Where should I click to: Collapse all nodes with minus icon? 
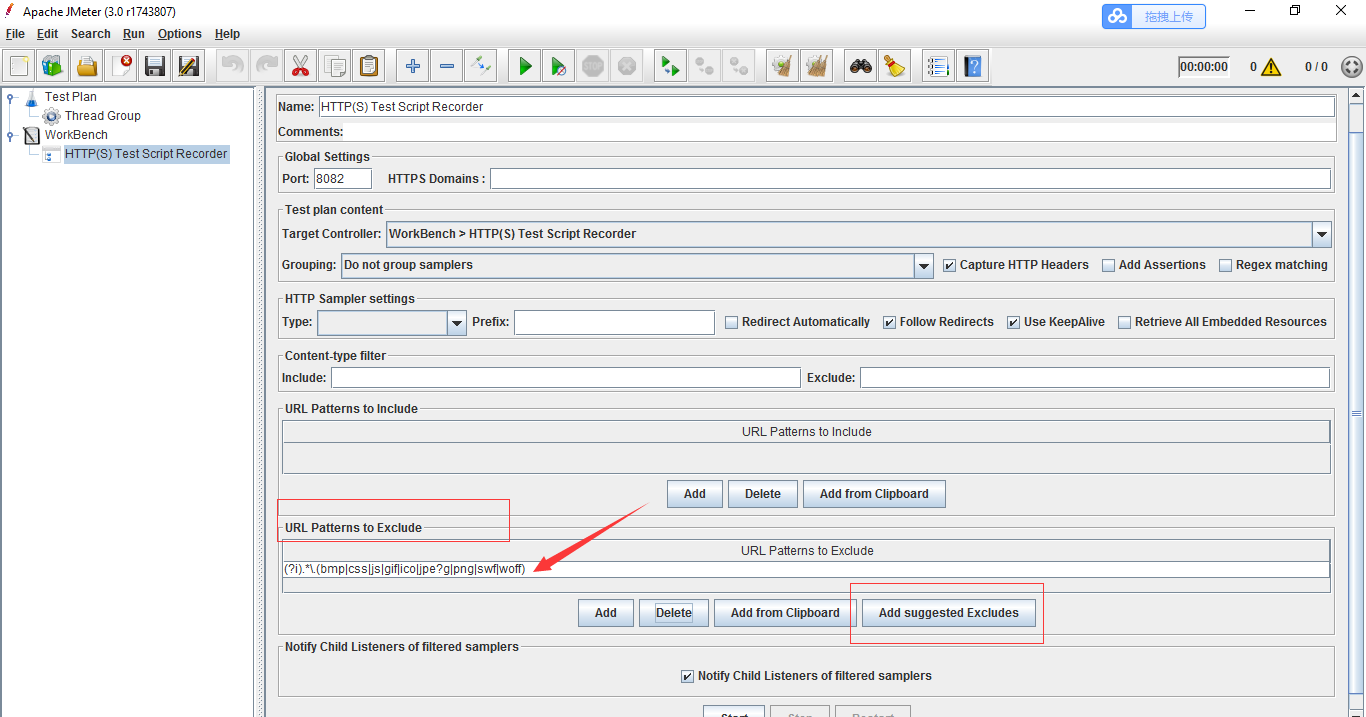click(446, 66)
